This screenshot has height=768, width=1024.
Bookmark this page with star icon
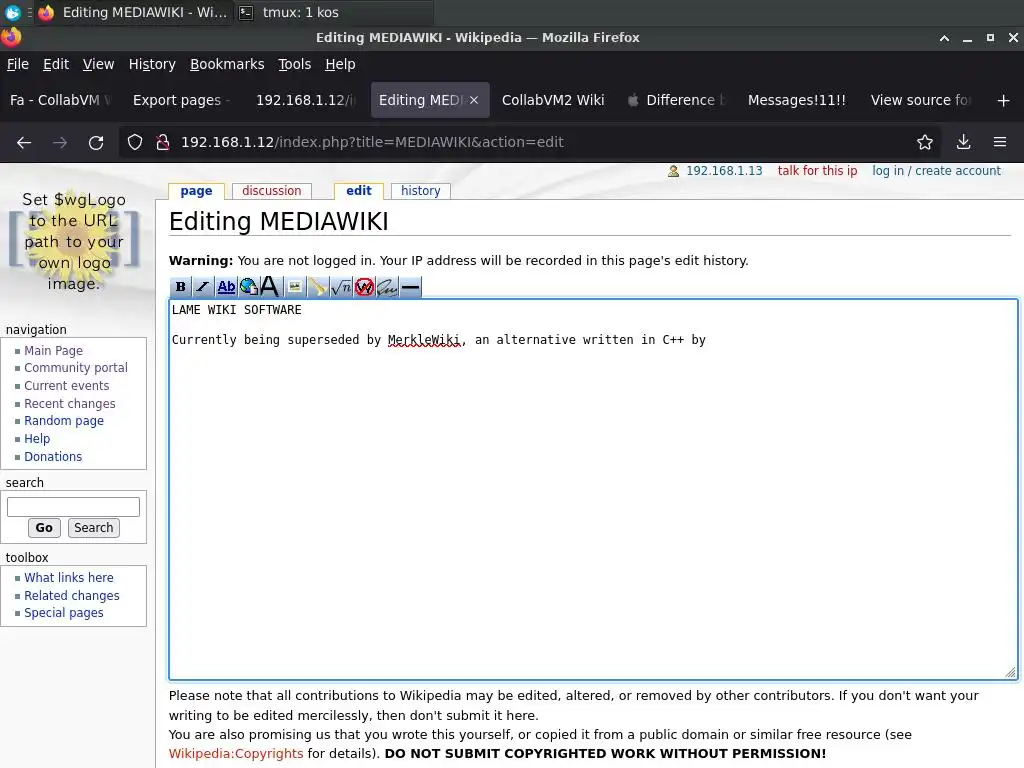(x=925, y=142)
